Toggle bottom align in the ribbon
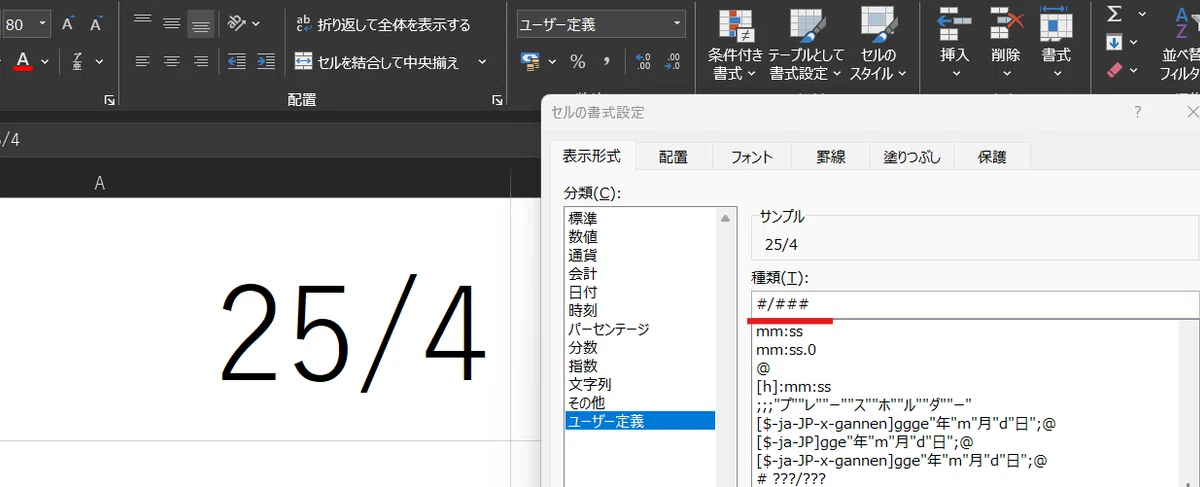Viewport: 1200px width, 487px height. (x=201, y=22)
